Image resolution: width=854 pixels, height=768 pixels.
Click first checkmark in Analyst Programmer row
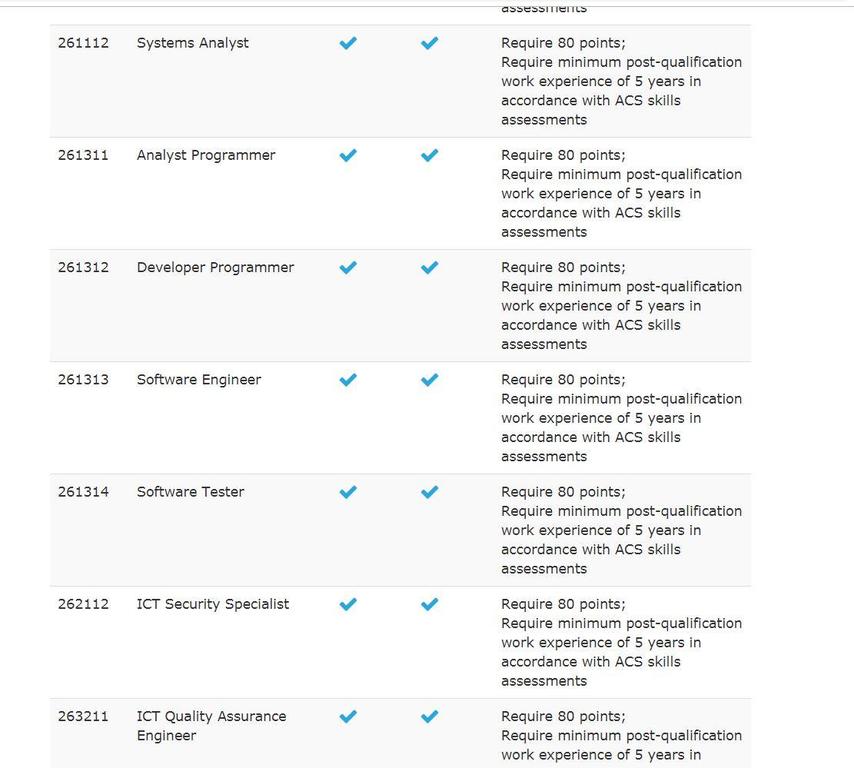click(348, 155)
